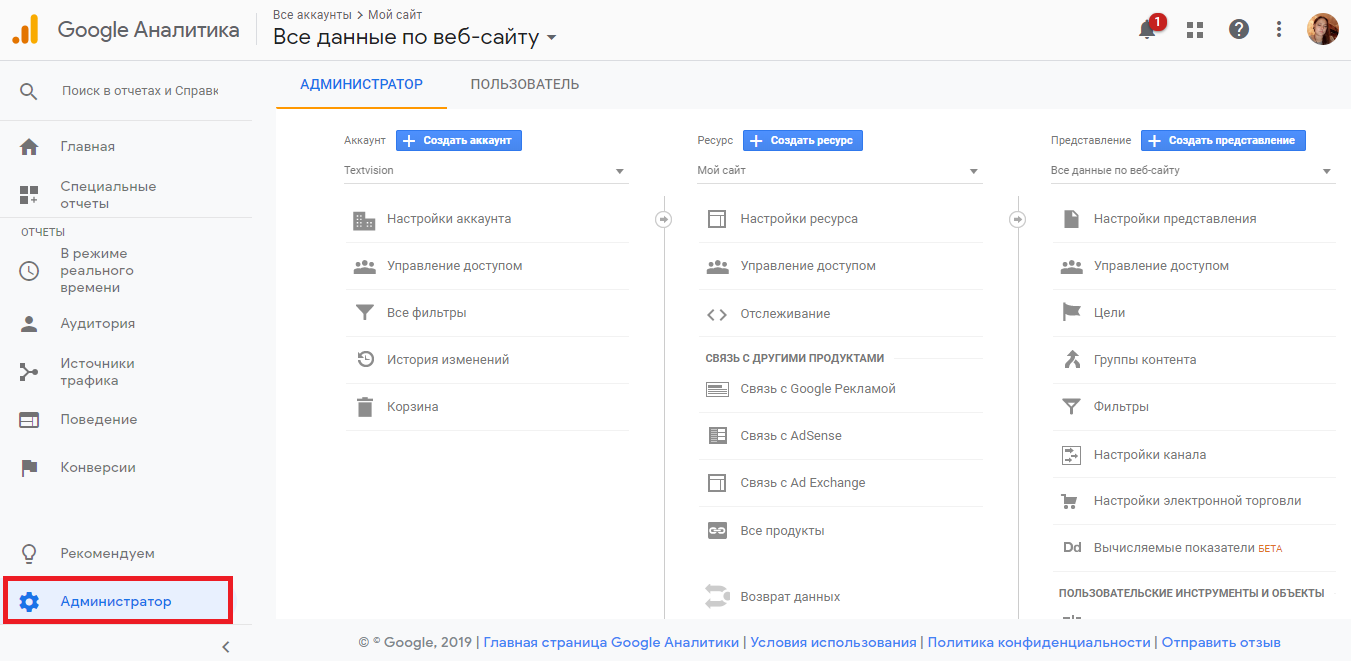Click the Корзина trash icon

point(365,407)
